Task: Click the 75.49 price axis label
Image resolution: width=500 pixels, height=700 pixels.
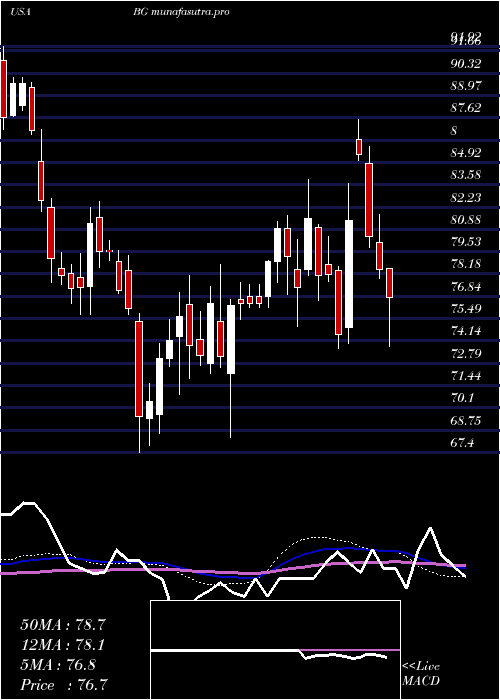Action: tap(466, 309)
